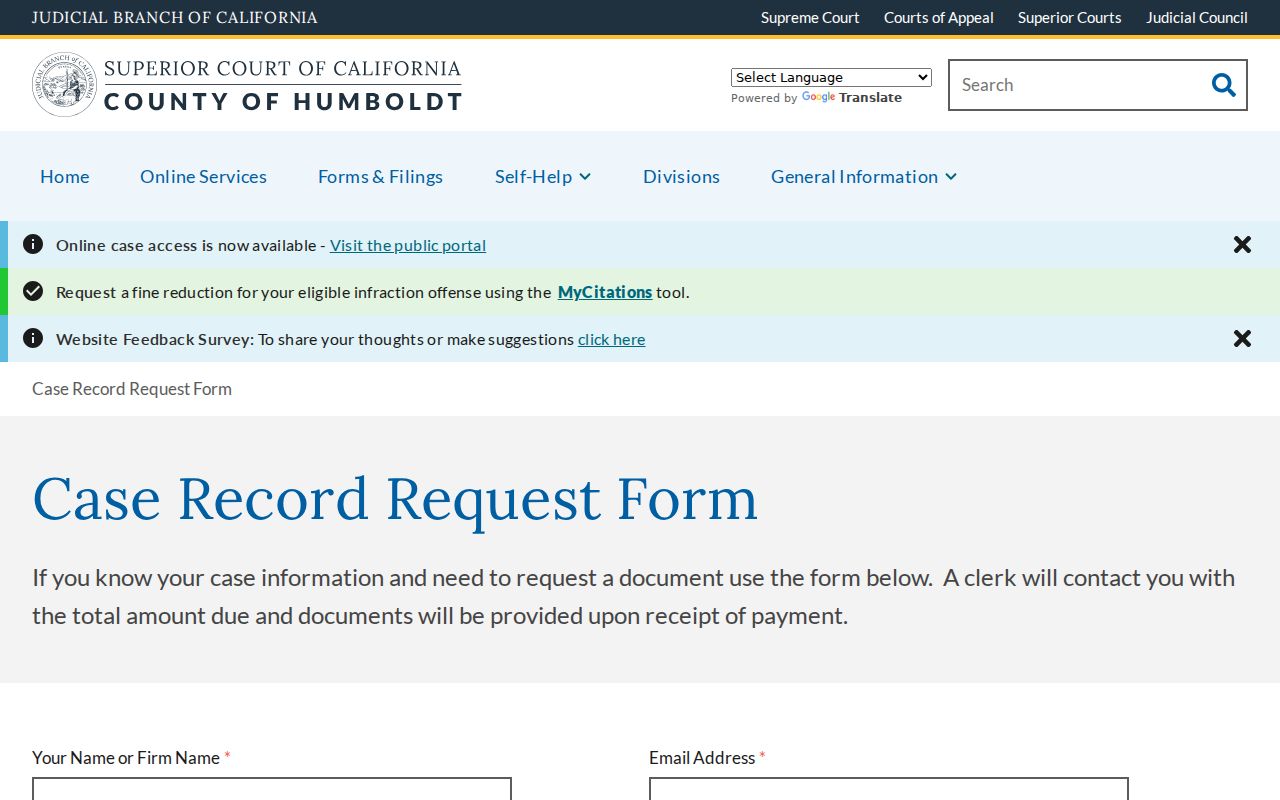Click the Superior Court of California seal logo
The width and height of the screenshot is (1280, 800).
(65, 85)
